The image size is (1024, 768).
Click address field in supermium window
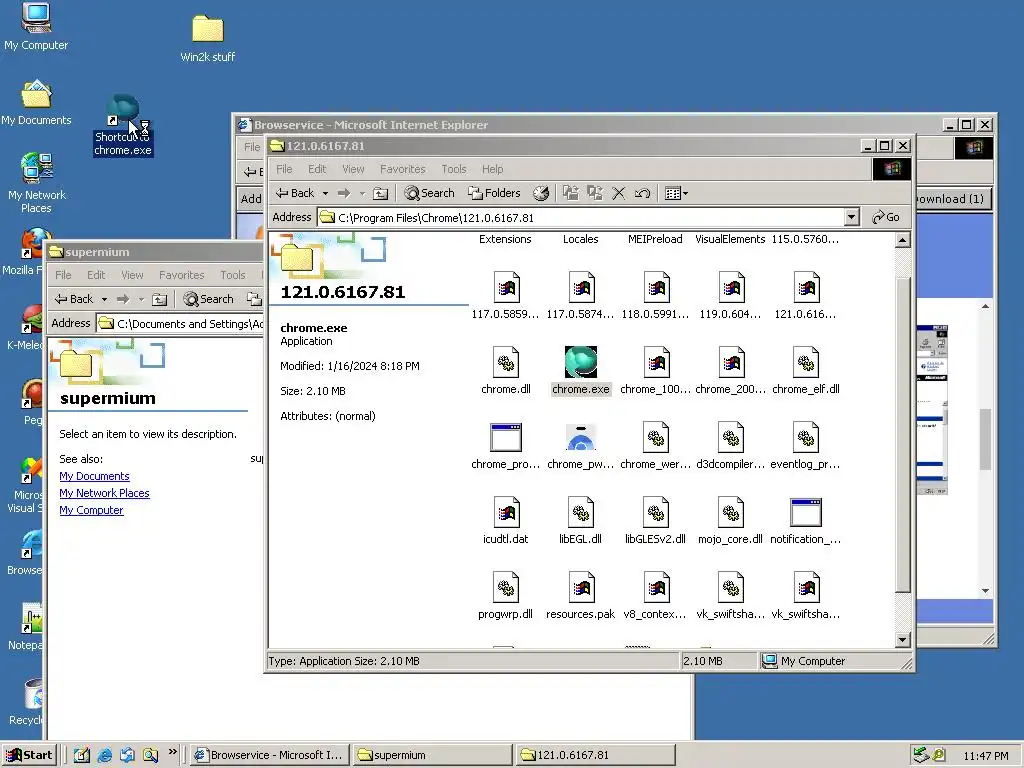tap(180, 323)
